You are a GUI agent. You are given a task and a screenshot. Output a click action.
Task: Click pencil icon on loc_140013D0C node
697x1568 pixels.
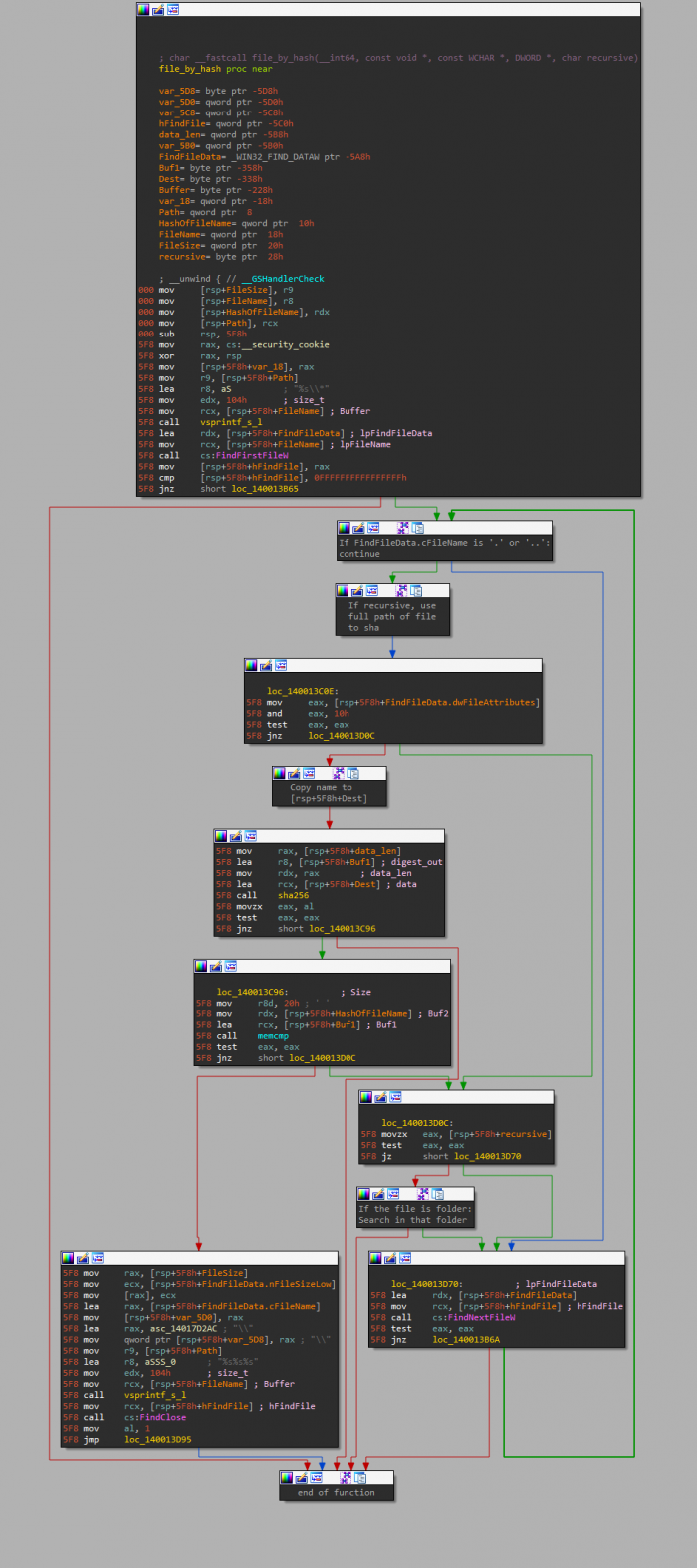click(380, 1097)
